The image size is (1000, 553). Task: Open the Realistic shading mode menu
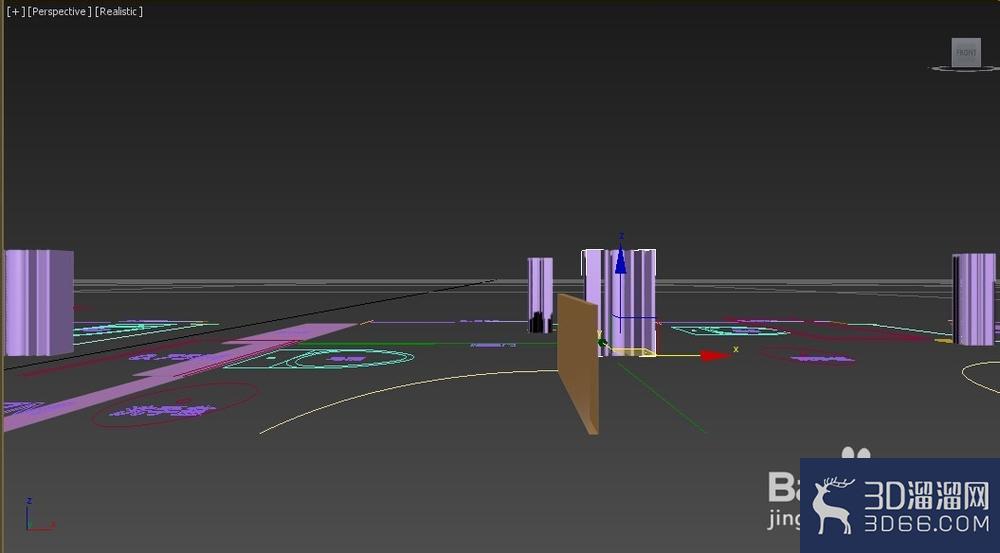point(119,11)
